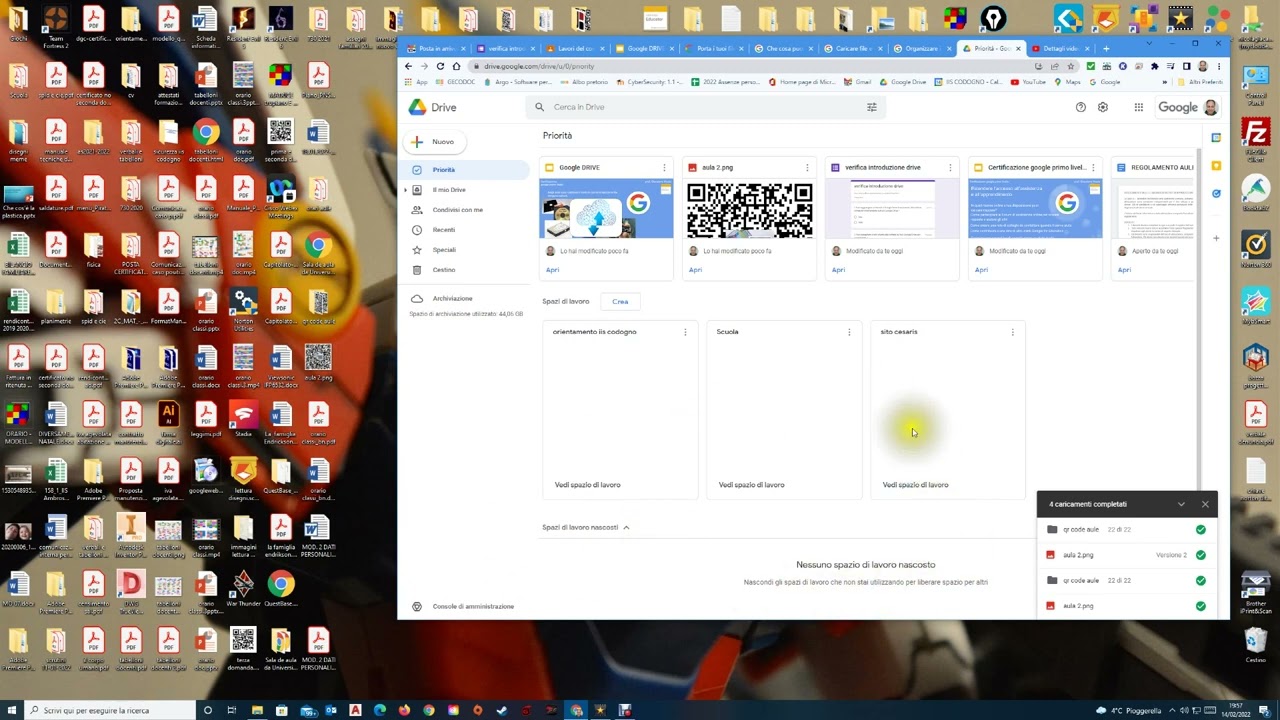Screen dimensions: 1280x720
Task: Open Keep side panel icon
Action: [1216, 166]
